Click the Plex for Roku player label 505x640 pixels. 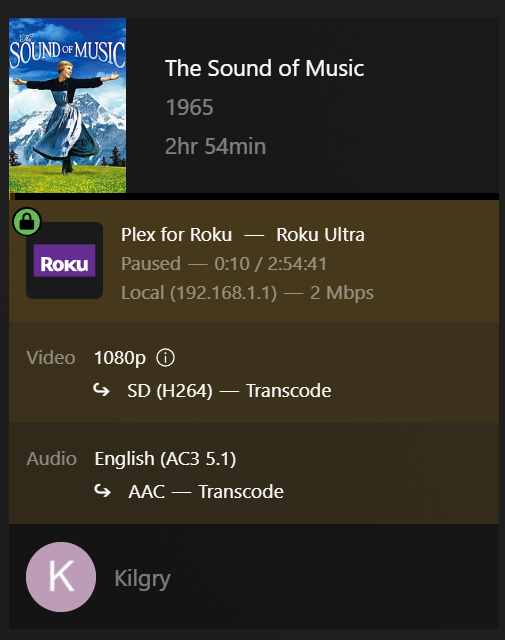click(177, 235)
